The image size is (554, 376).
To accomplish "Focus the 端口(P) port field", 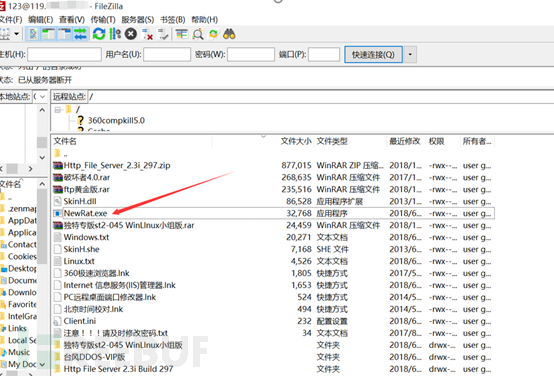I will coord(324,55).
